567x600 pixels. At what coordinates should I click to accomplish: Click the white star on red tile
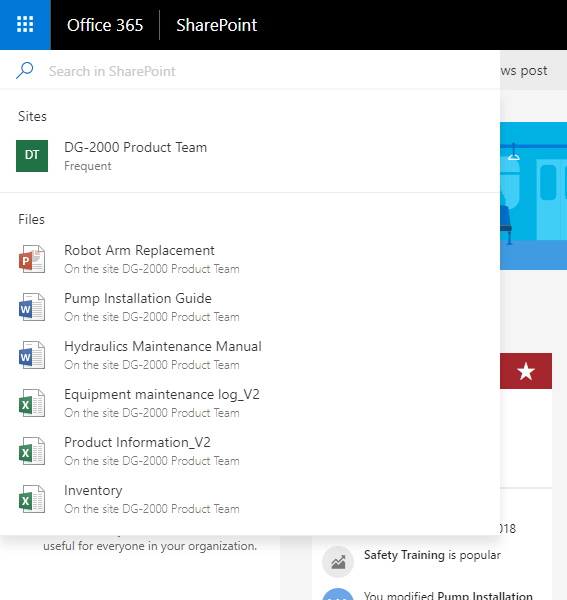pyautogui.click(x=526, y=371)
